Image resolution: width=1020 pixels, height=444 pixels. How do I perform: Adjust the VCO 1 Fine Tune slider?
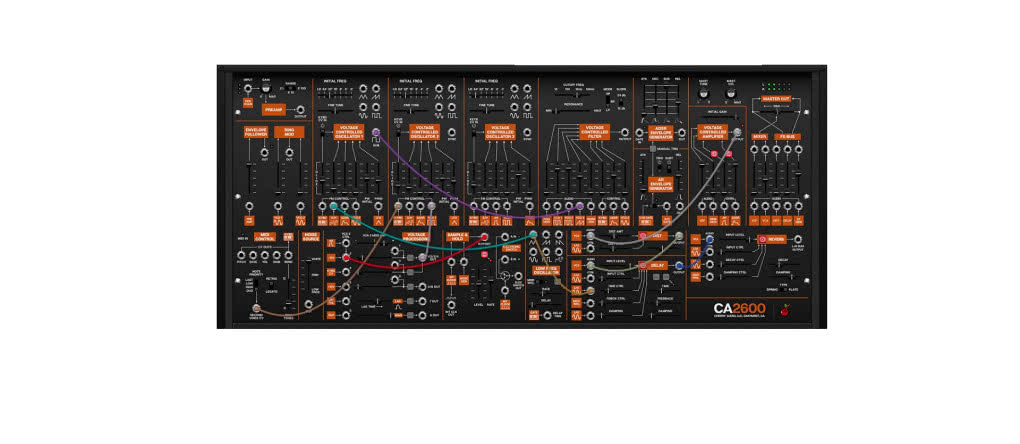pos(335,111)
